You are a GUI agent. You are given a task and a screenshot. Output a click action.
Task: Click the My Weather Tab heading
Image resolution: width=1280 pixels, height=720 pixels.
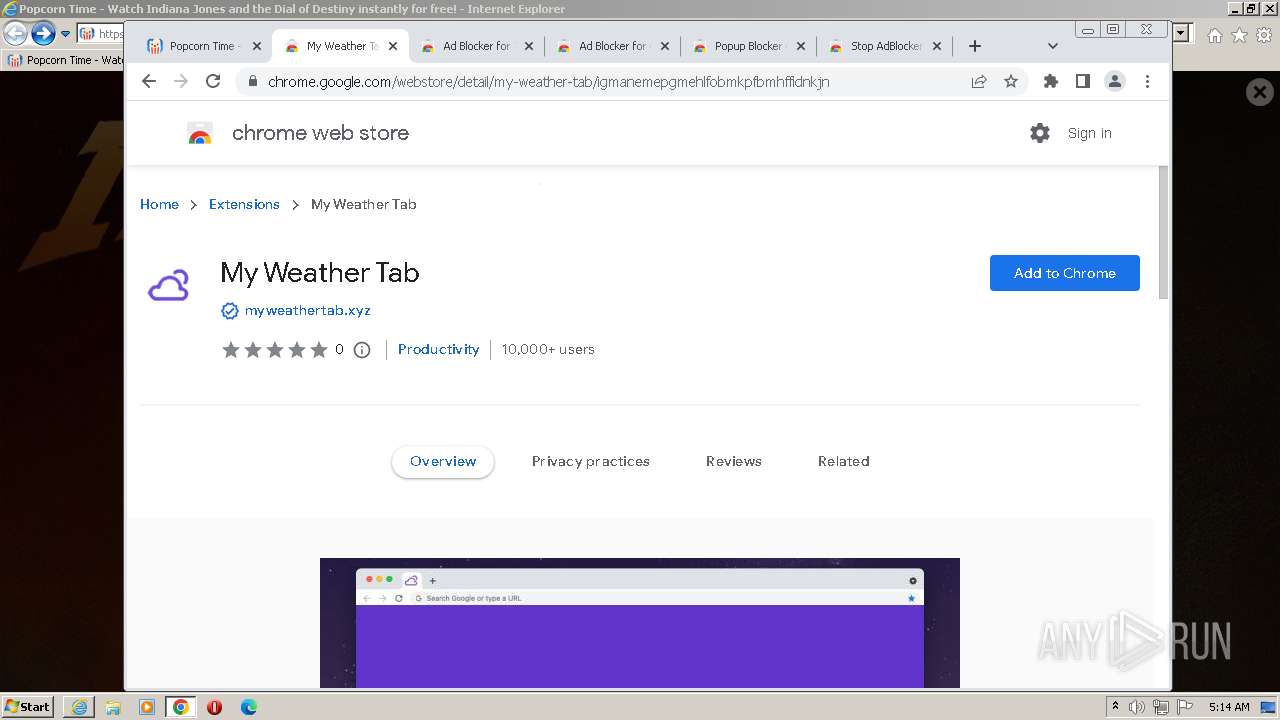coord(320,272)
